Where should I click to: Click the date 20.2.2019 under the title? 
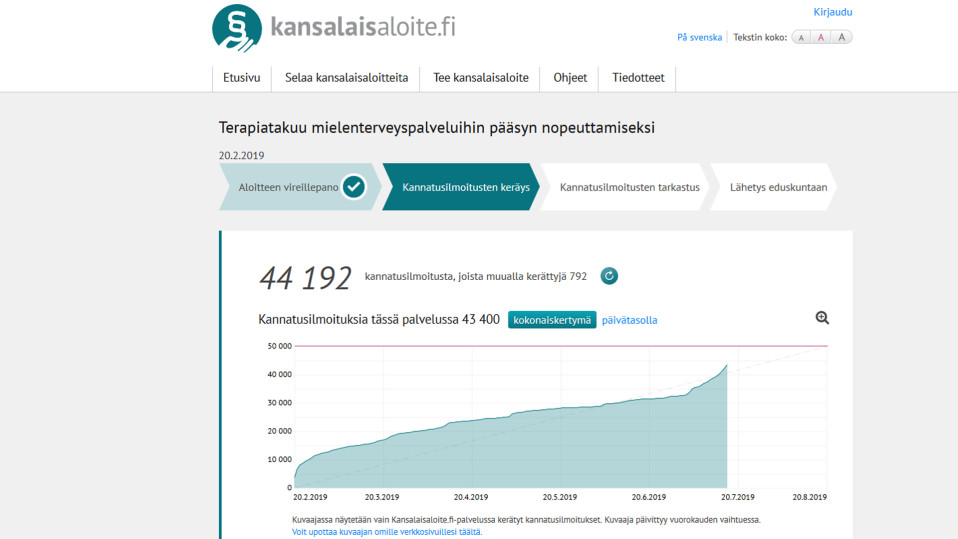(x=241, y=155)
